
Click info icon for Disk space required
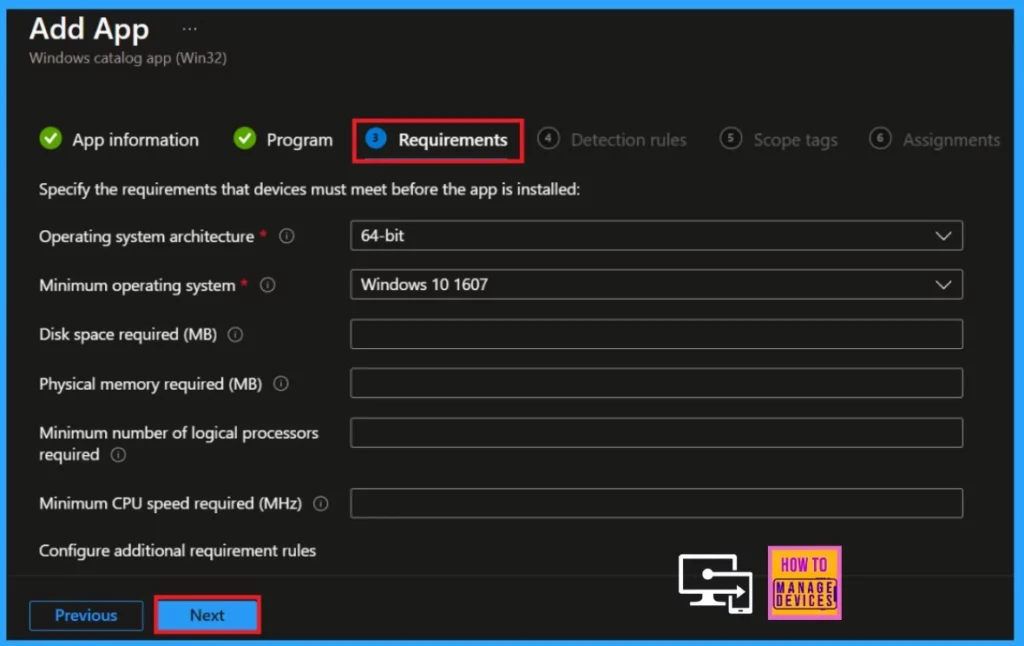pyautogui.click(x=235, y=334)
